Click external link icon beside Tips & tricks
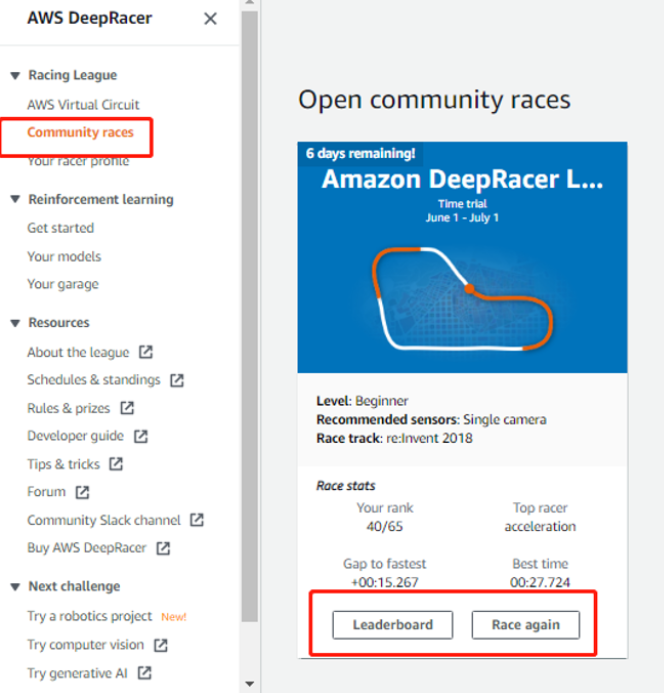 pos(116,464)
